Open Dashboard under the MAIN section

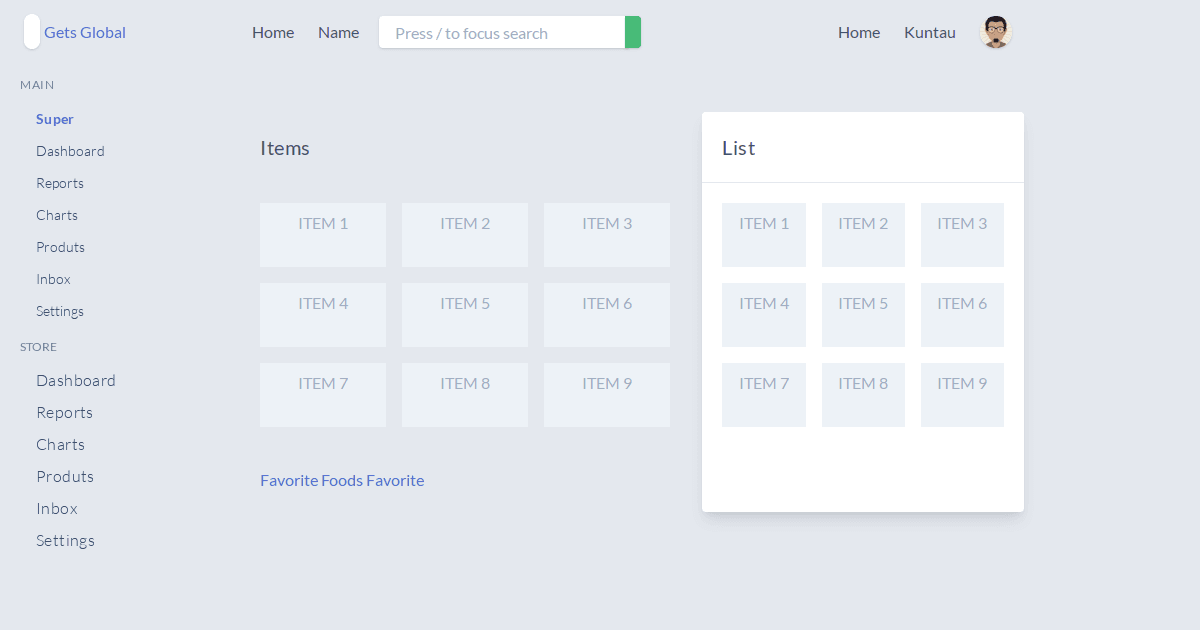(70, 151)
